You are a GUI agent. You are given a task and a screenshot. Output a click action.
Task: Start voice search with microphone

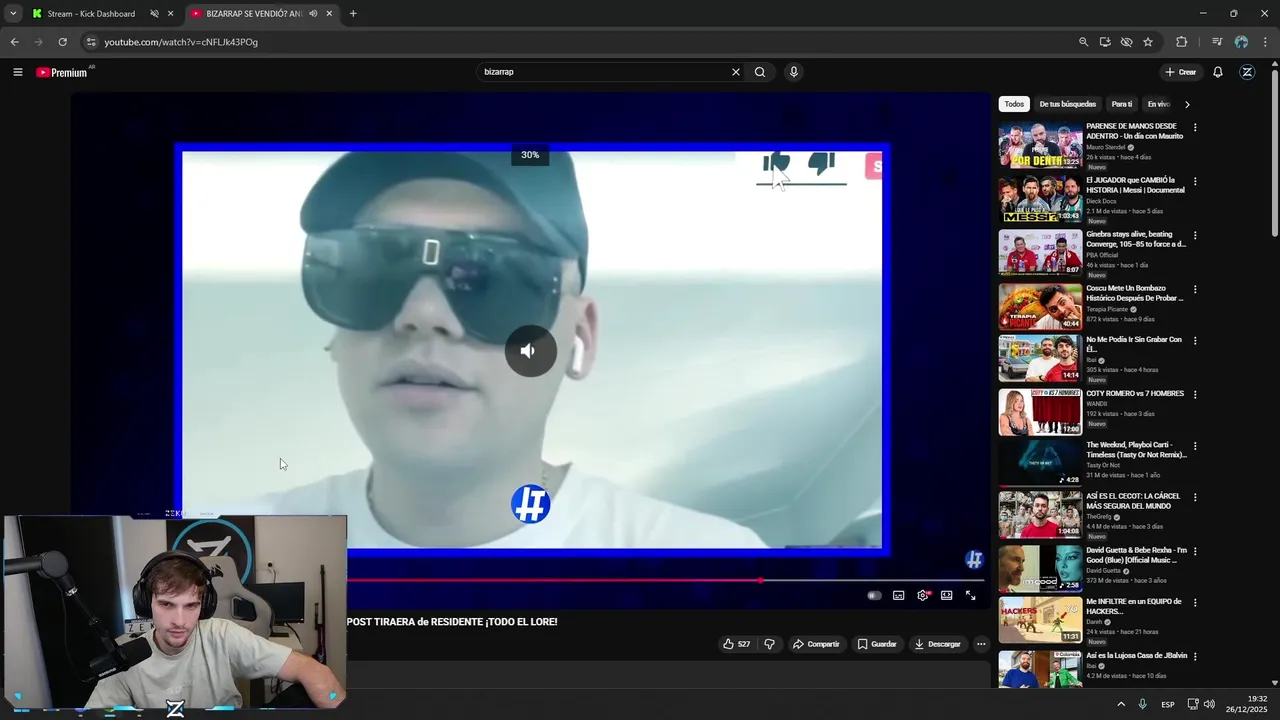tap(794, 72)
